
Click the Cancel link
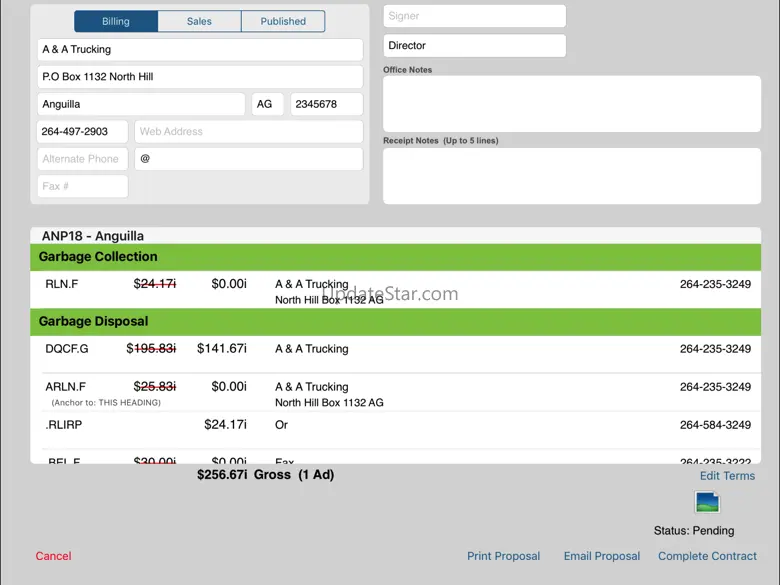click(53, 556)
